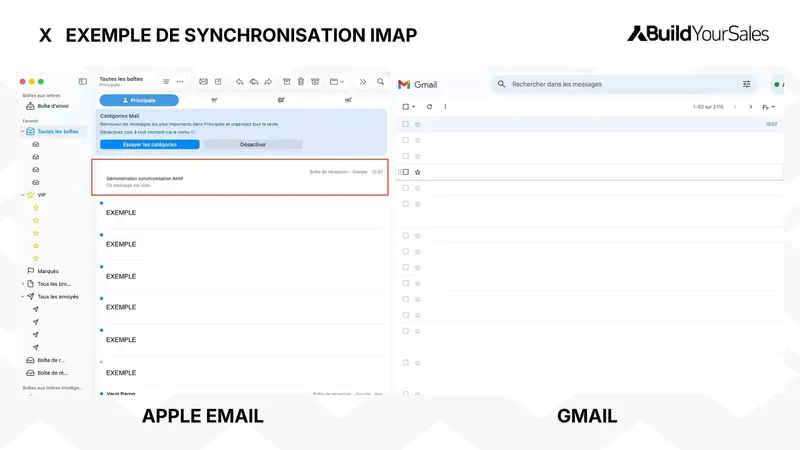Collapse the VIP section chevron
Screen dimensions: 800x450
[x=22, y=195]
